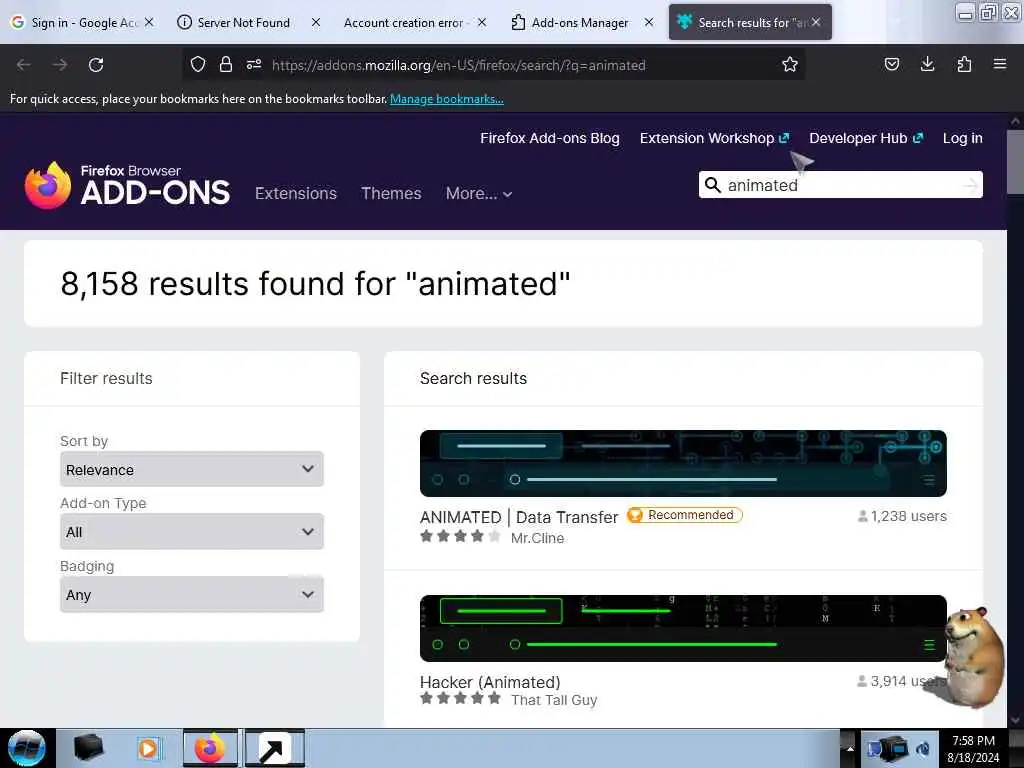Open the arrow shortcut taskbar app
Image resolution: width=1024 pixels, height=768 pixels.
click(x=274, y=748)
